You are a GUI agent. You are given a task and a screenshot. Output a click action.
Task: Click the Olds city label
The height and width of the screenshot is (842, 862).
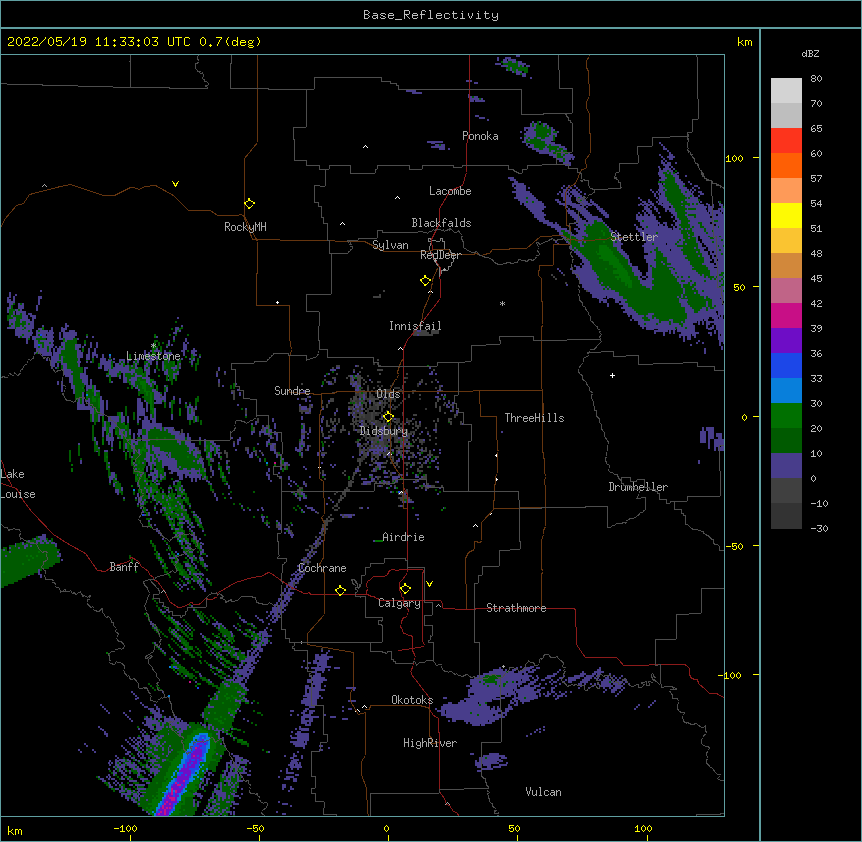388,394
